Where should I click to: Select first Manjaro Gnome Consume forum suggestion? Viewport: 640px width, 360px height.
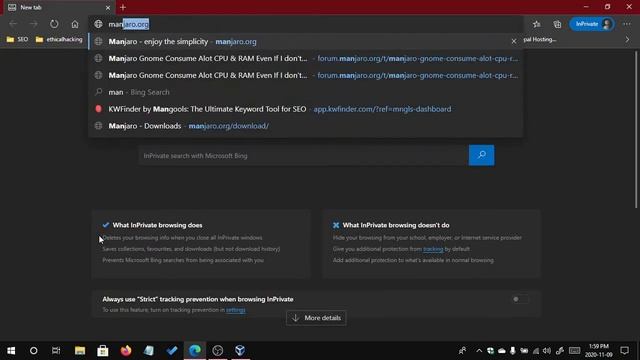coord(305,58)
